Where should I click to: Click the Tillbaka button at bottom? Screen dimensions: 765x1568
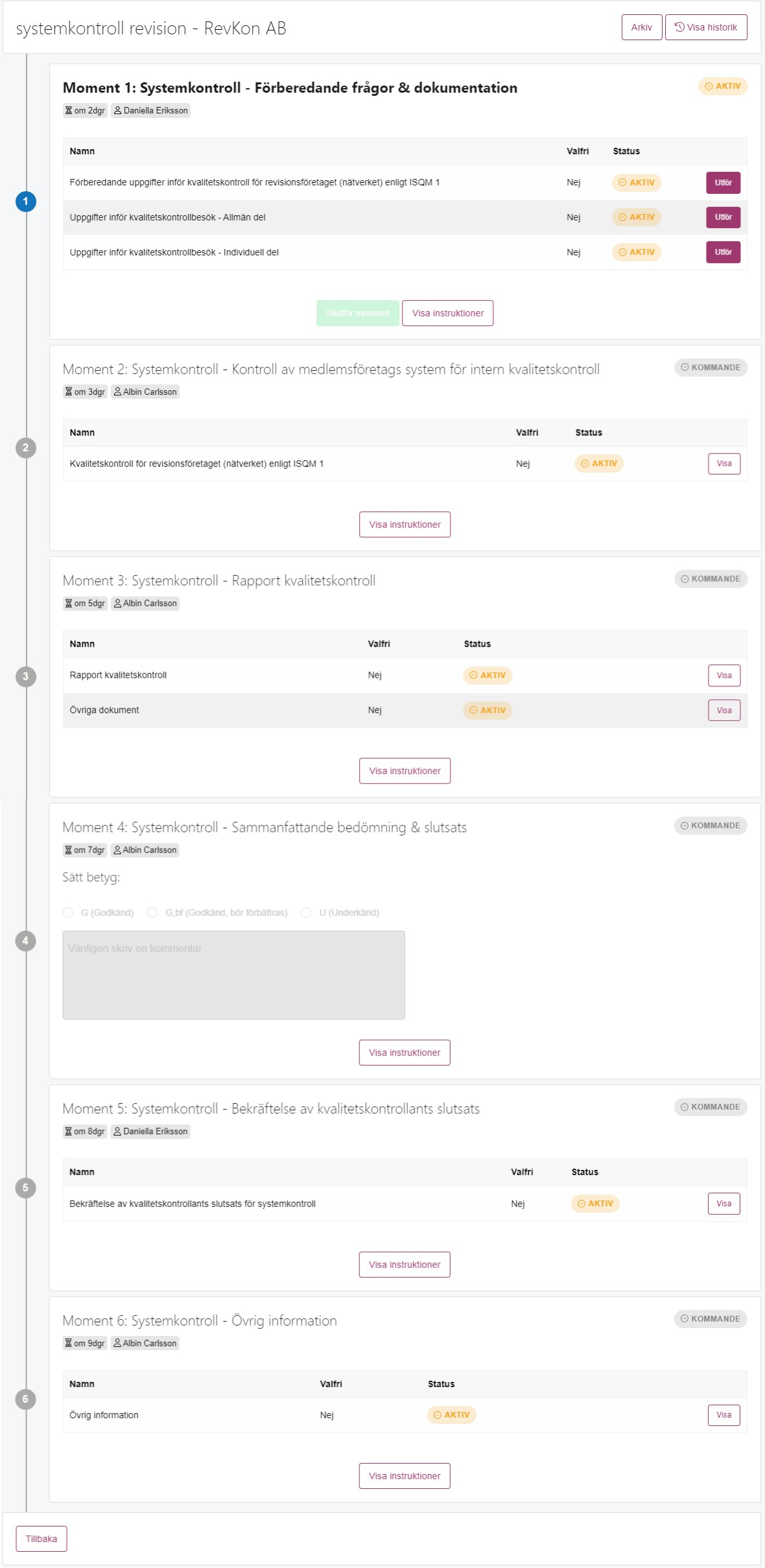(41, 1539)
